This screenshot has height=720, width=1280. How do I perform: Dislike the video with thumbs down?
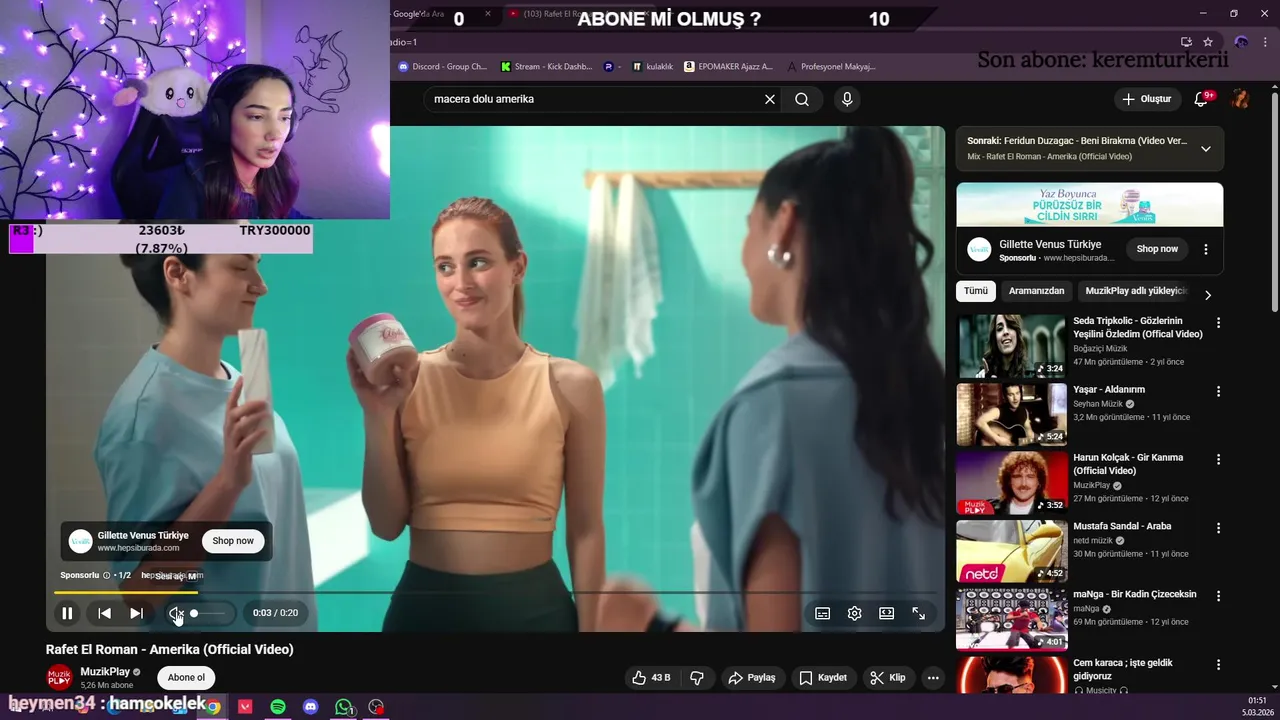tap(697, 678)
